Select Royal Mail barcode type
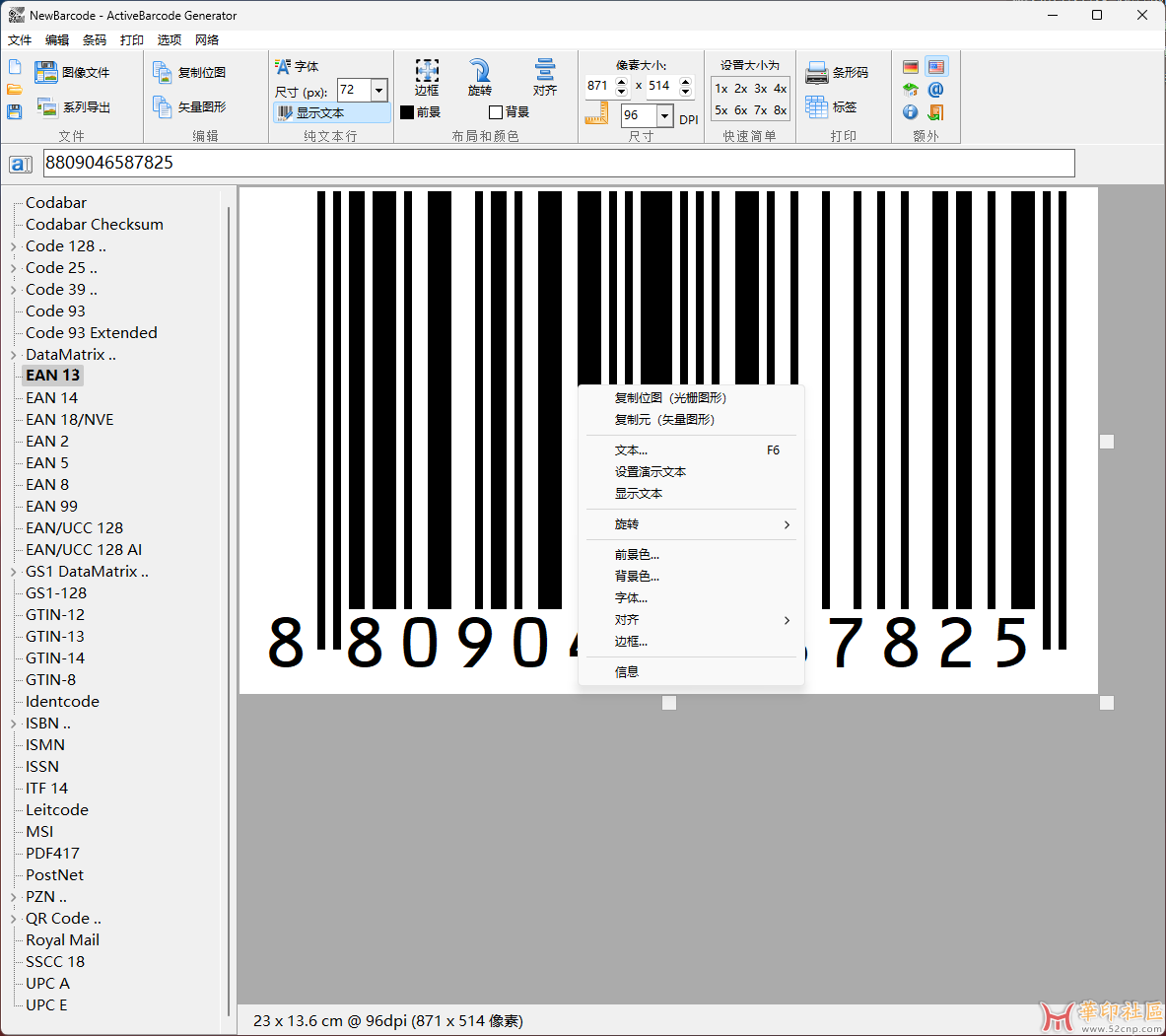This screenshot has height=1036, width=1166. click(x=62, y=940)
